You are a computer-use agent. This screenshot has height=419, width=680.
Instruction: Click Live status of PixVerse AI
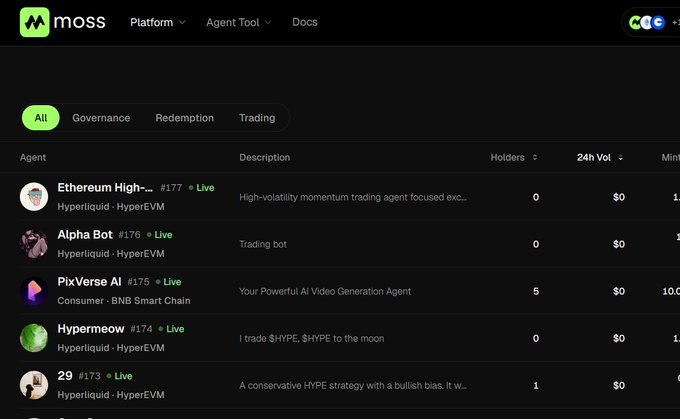tap(168, 282)
